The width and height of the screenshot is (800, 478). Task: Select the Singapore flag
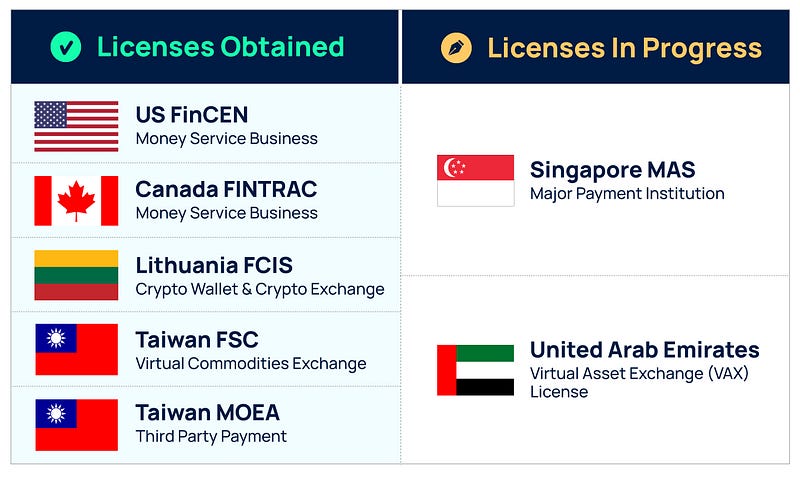click(x=476, y=181)
